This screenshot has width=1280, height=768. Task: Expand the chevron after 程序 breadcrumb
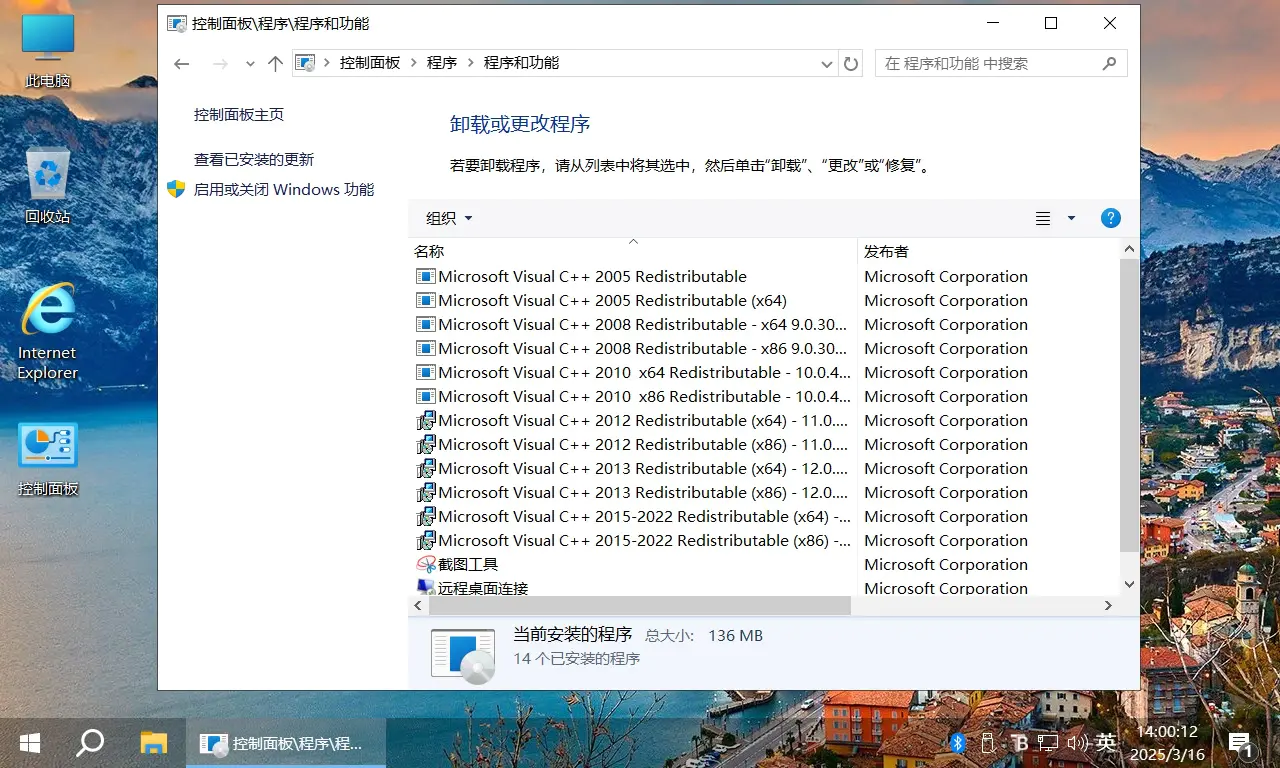[470, 63]
